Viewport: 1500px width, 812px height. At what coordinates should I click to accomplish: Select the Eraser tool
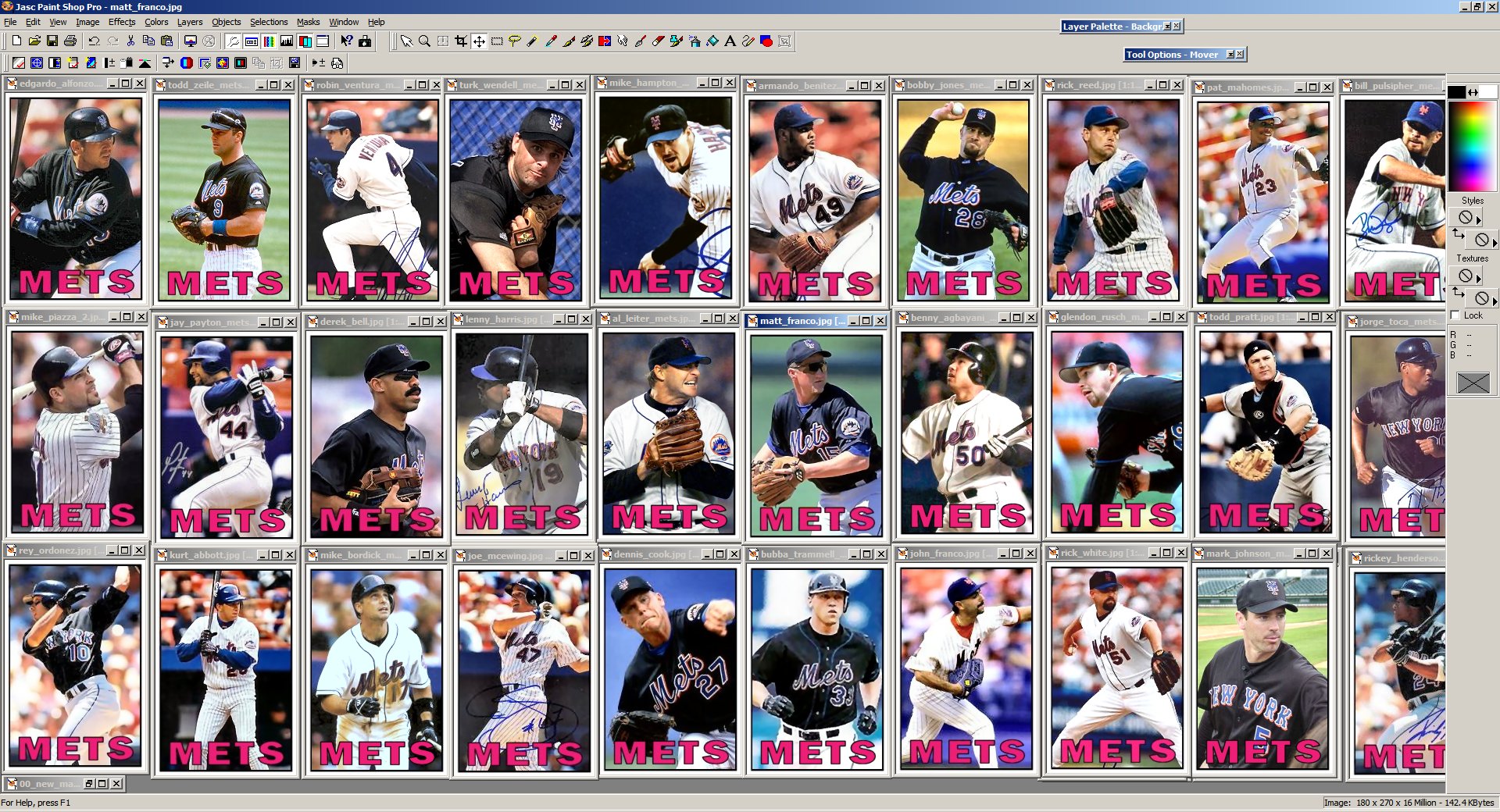point(659,41)
